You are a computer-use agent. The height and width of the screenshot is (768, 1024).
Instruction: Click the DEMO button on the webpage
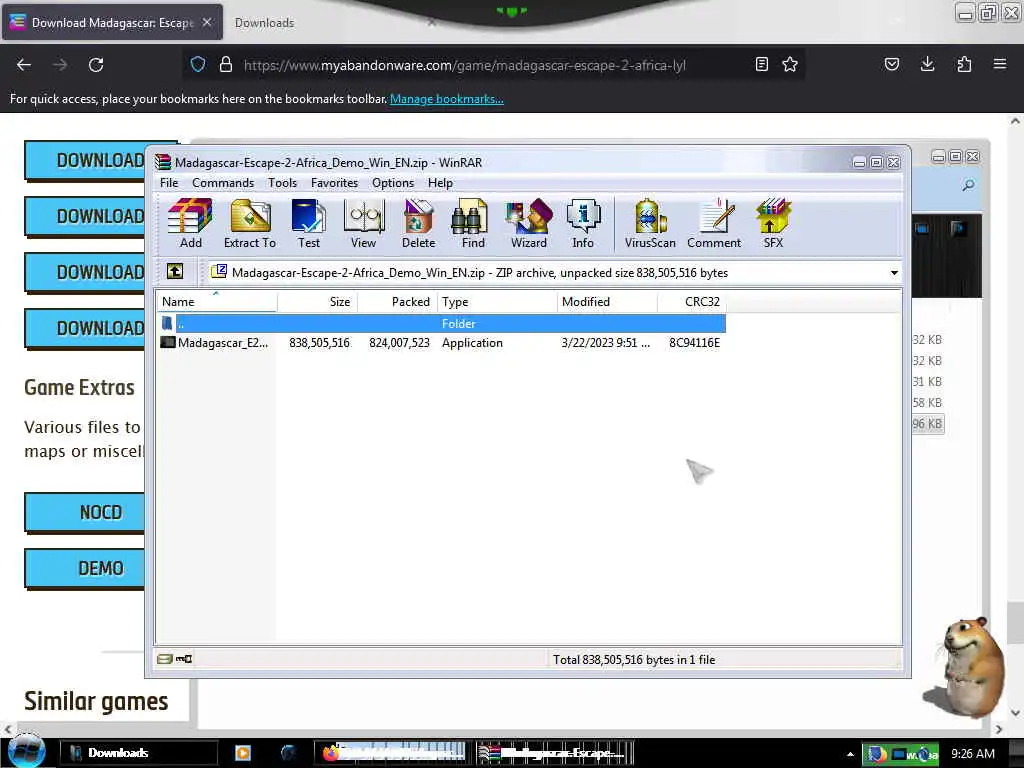pos(84,569)
